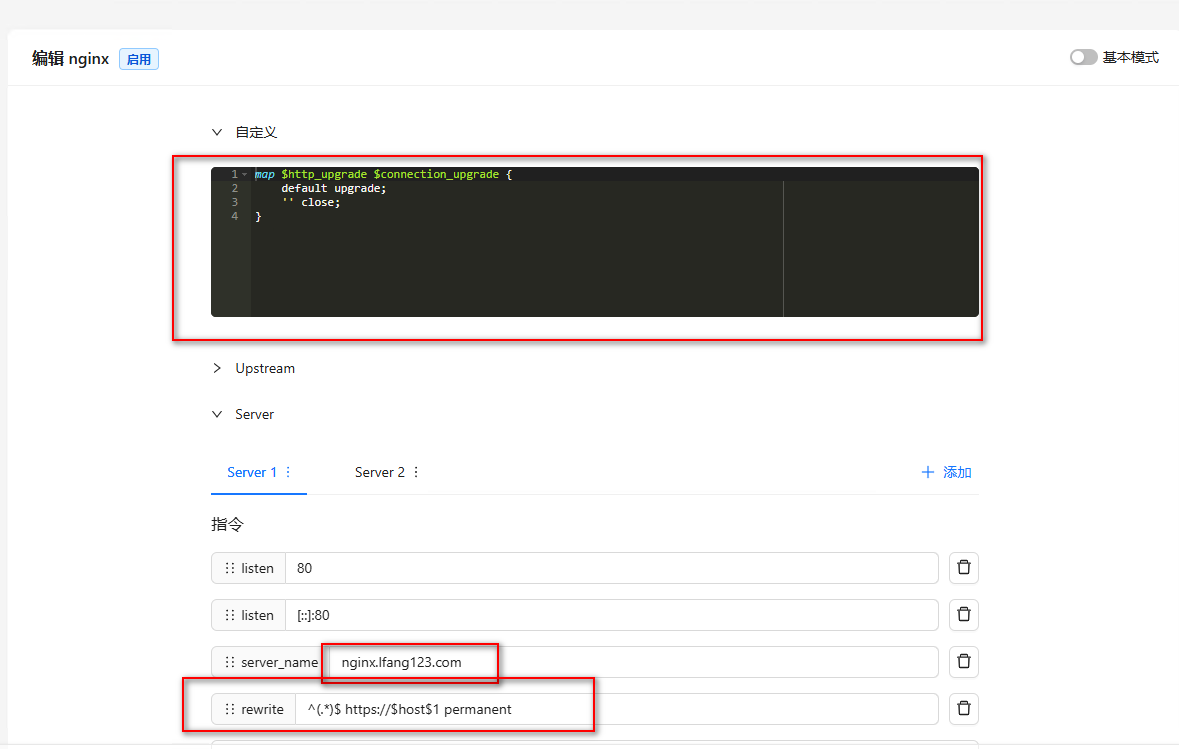Click the 启用 status tag
The height and width of the screenshot is (749, 1179).
(139, 59)
